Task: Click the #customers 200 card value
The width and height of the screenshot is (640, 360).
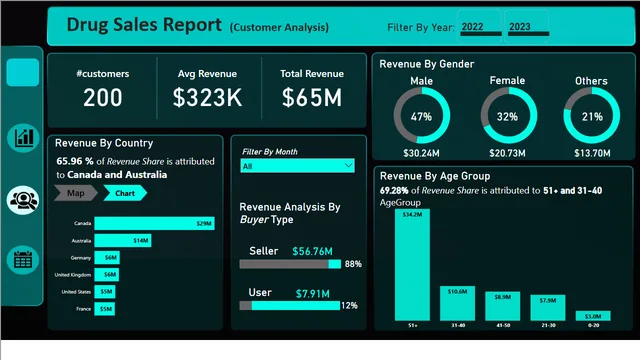Action: pyautogui.click(x=103, y=98)
